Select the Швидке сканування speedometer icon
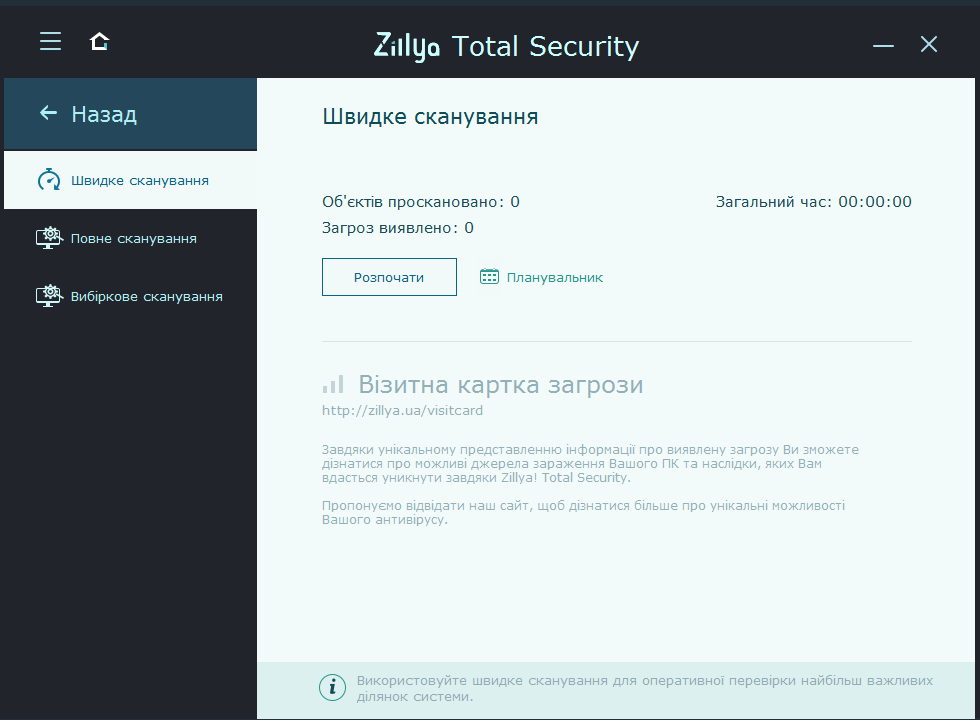 47,179
